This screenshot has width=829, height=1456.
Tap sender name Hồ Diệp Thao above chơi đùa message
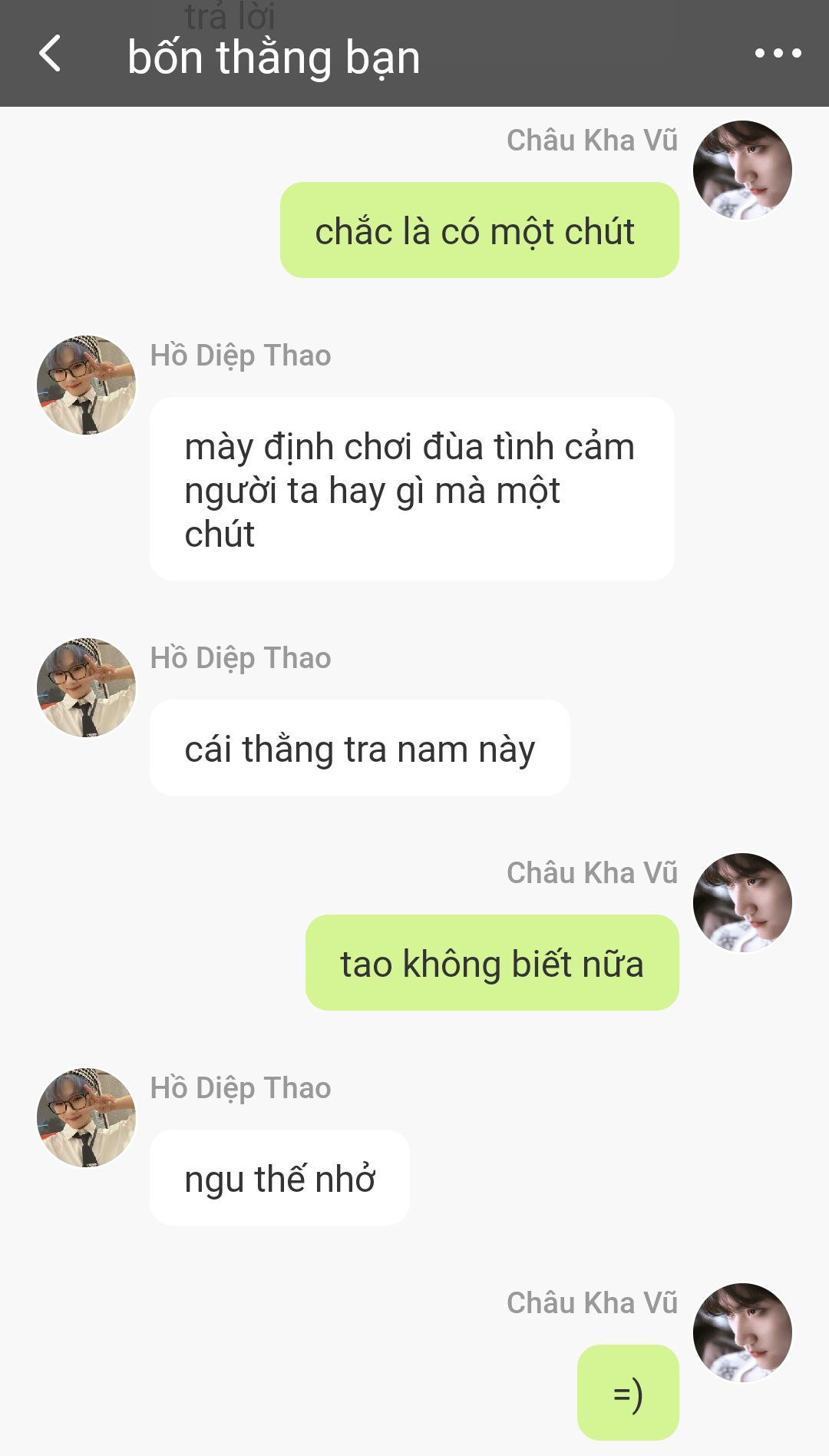241,356
